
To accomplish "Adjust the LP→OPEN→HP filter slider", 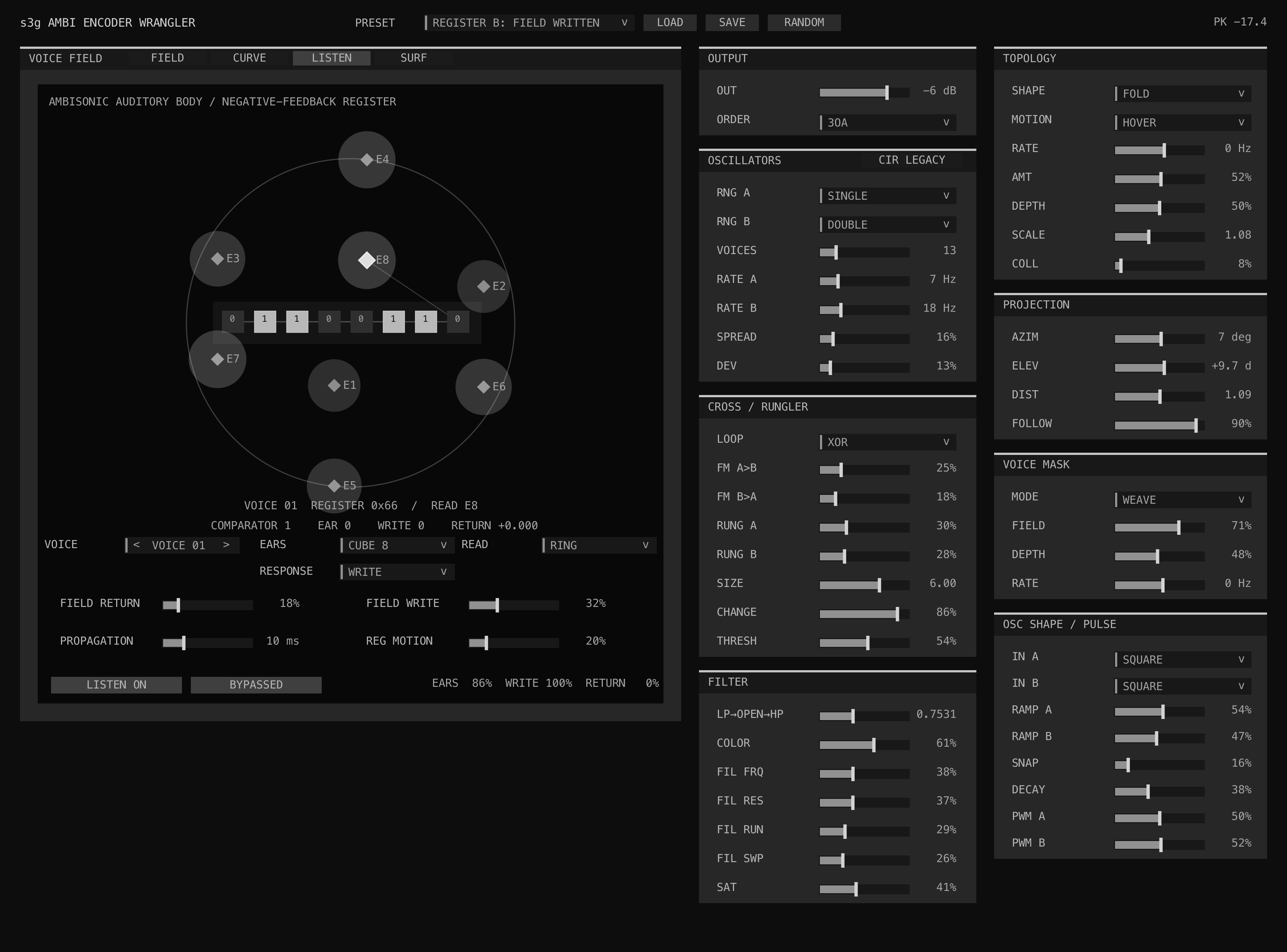I will (864, 716).
